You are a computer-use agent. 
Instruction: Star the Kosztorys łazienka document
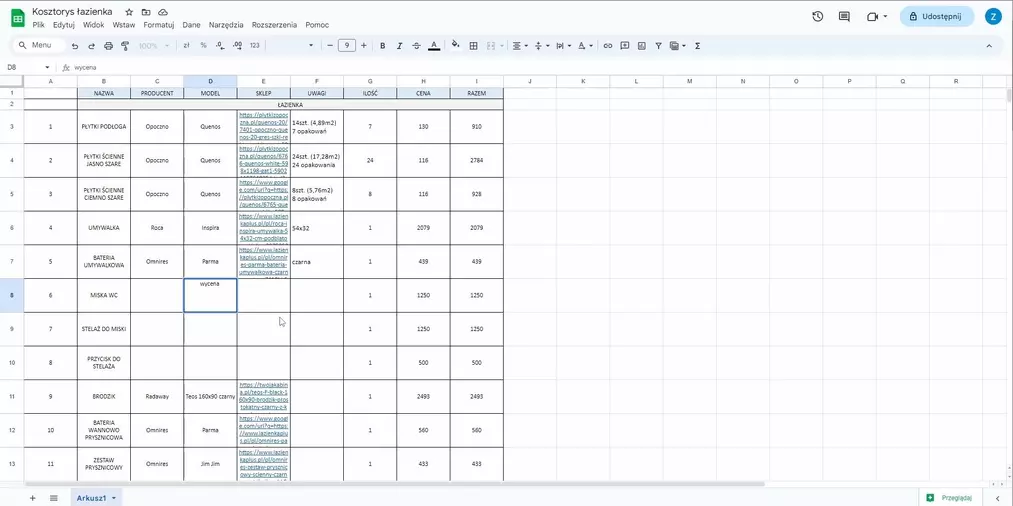(129, 12)
